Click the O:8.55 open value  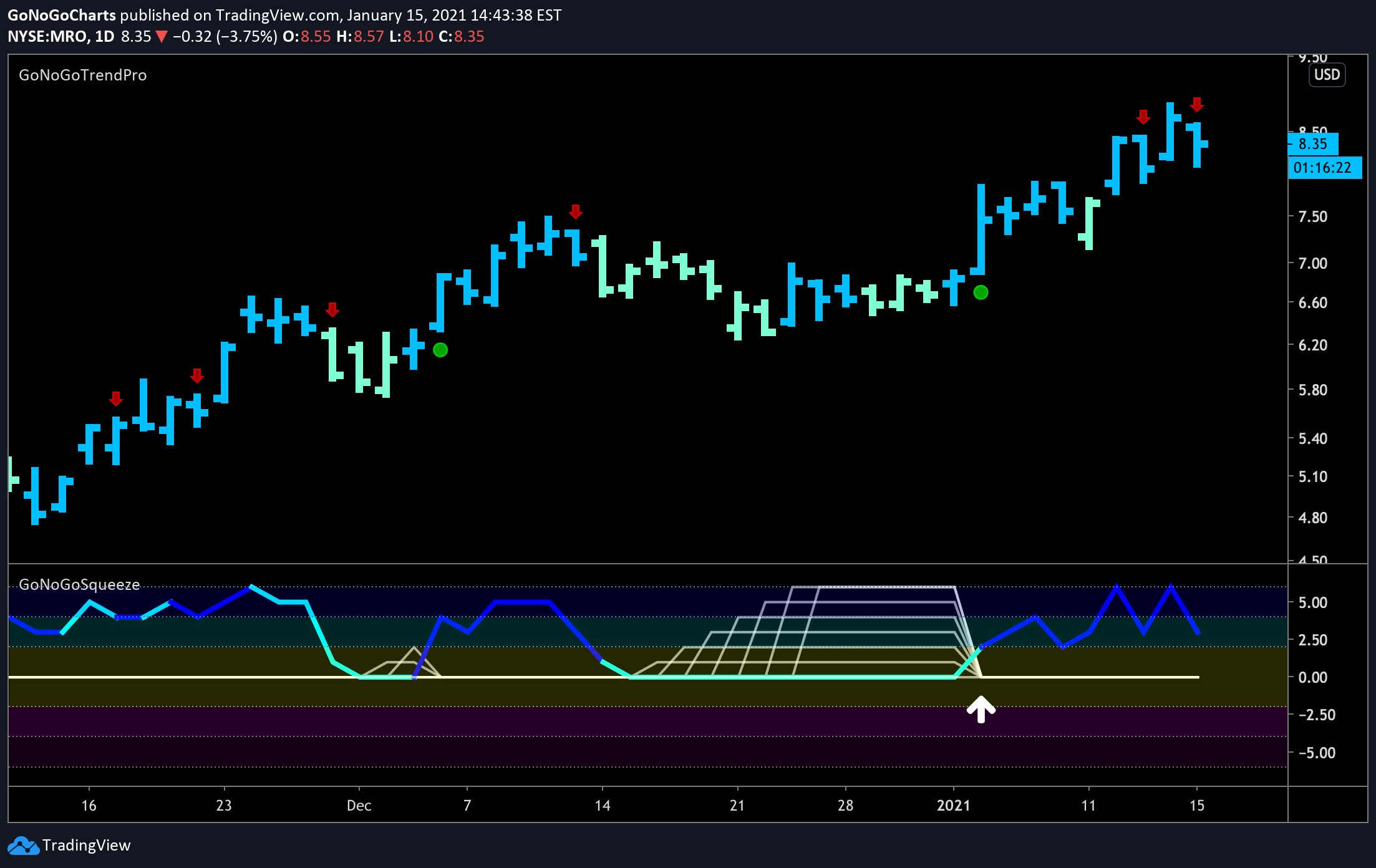[307, 36]
